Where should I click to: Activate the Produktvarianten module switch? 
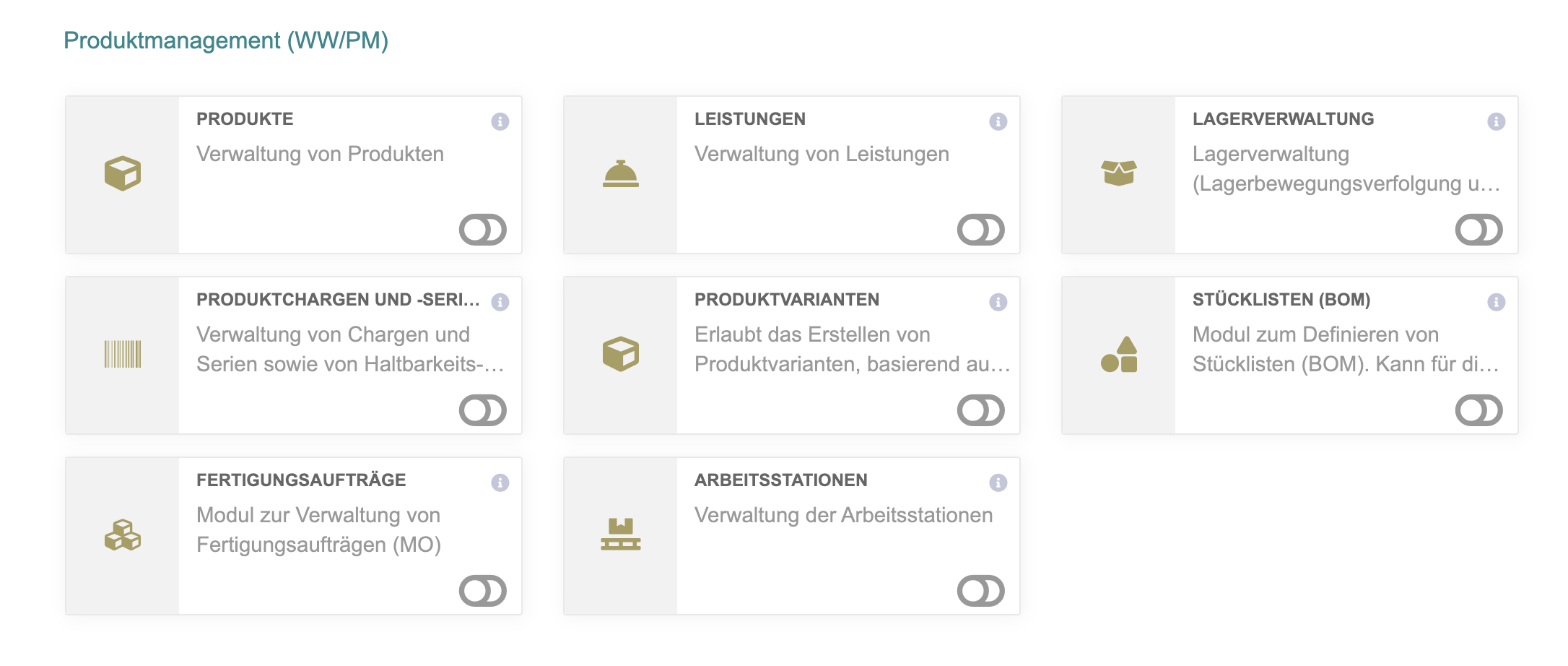click(981, 410)
